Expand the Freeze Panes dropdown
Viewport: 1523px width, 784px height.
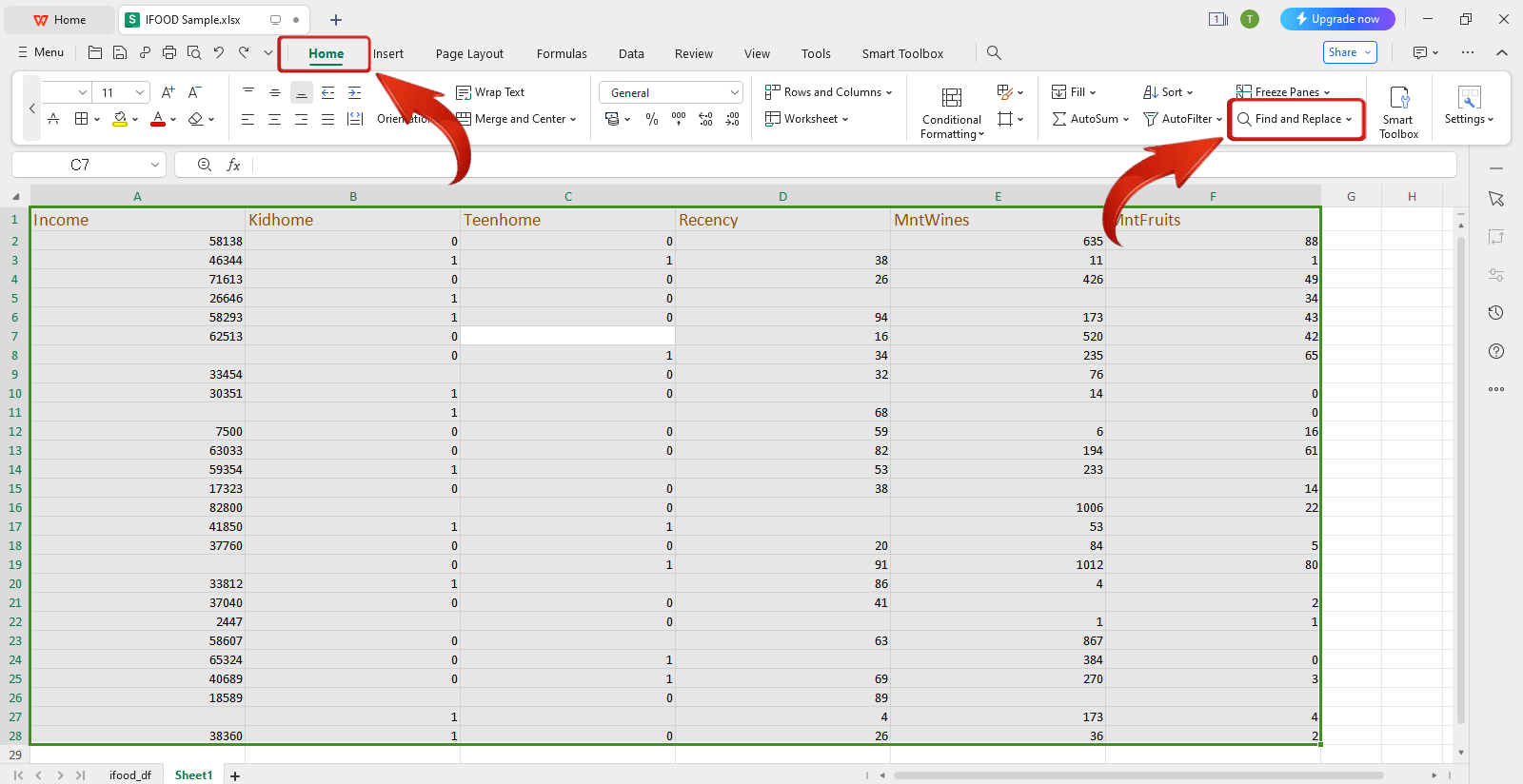(1327, 92)
